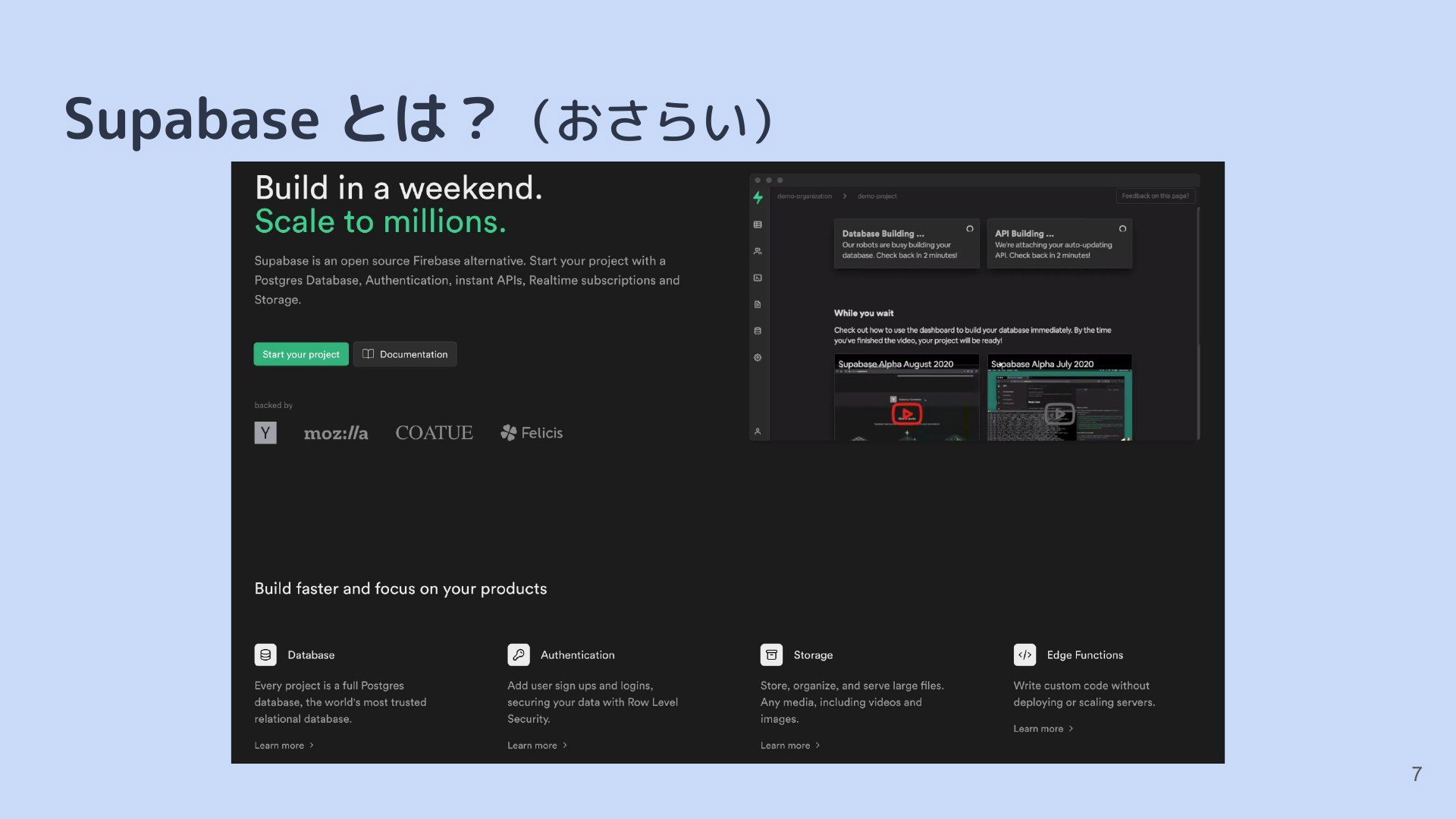The height and width of the screenshot is (819, 1456).
Task: Click the API Building status card
Action: (x=1059, y=243)
